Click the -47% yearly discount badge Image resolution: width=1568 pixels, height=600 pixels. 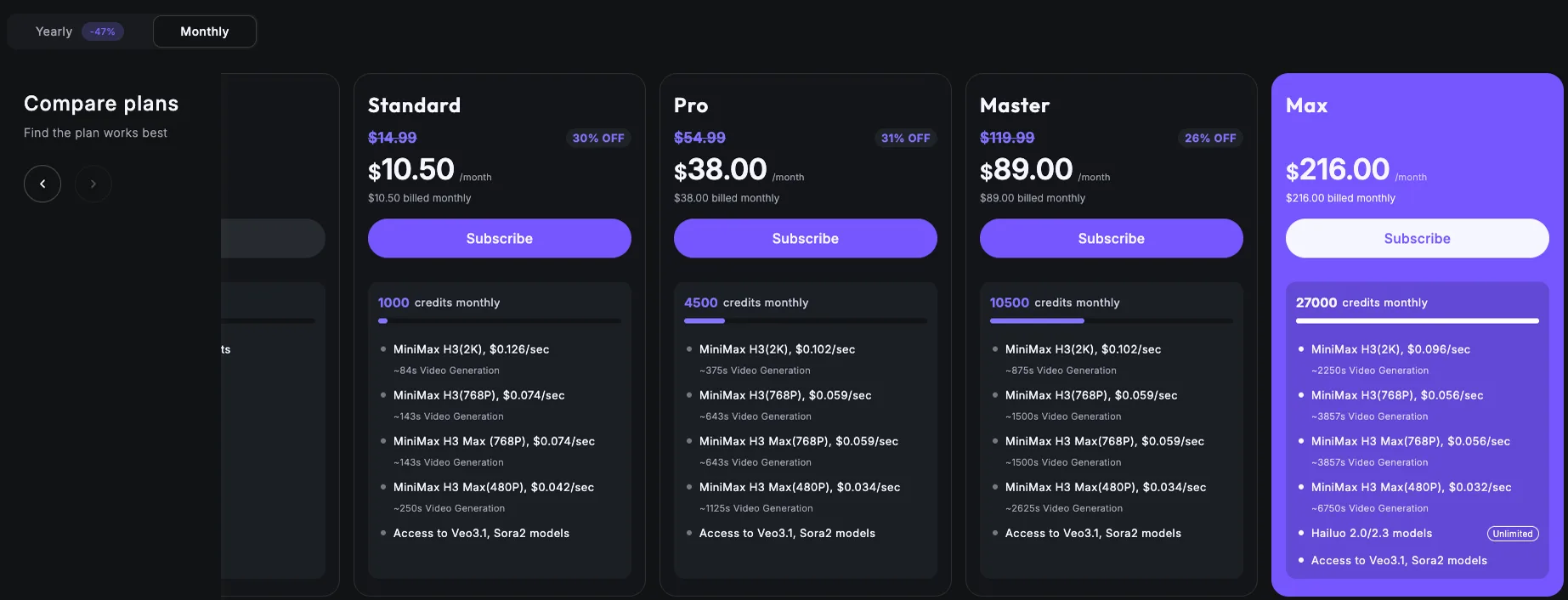point(103,31)
